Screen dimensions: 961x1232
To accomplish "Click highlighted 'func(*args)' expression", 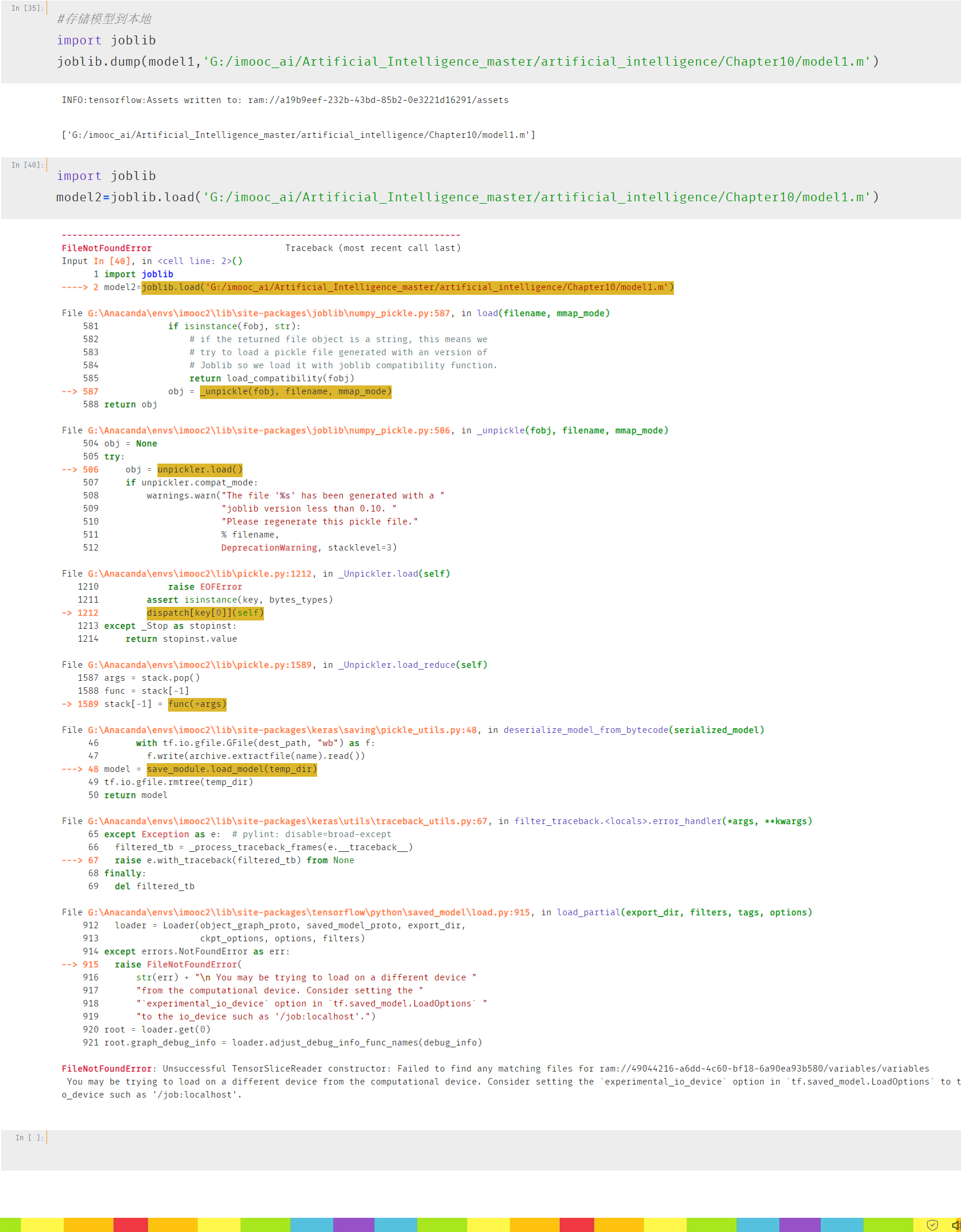I will [197, 704].
